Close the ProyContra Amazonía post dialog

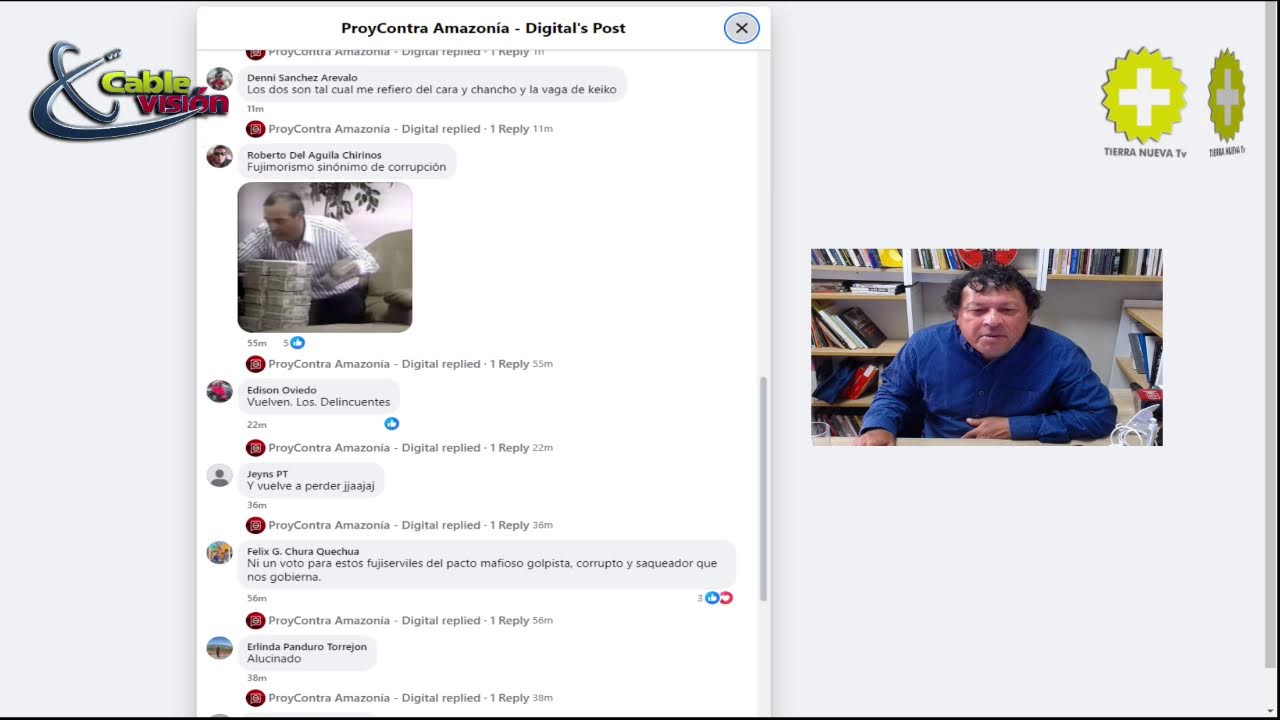[741, 28]
